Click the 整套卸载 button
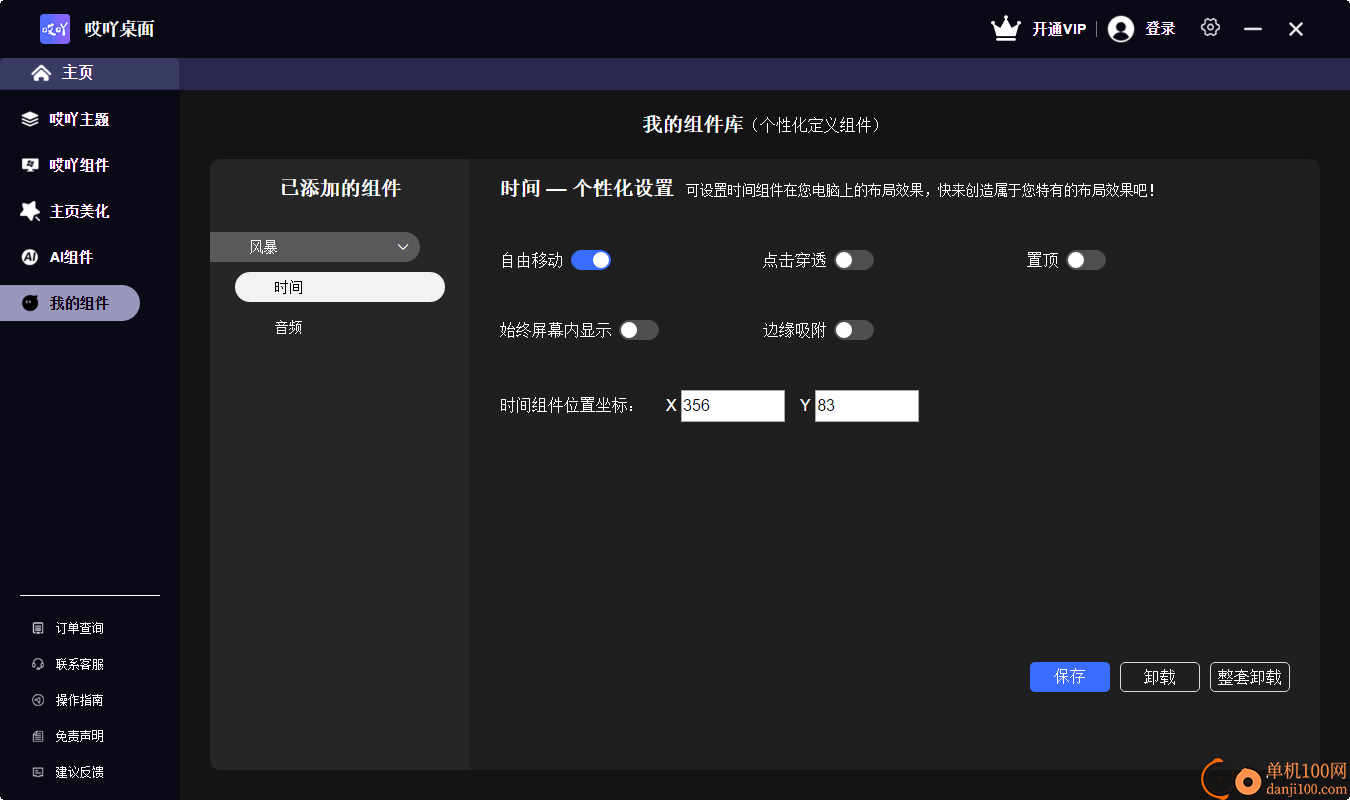1350x800 pixels. tap(1250, 677)
